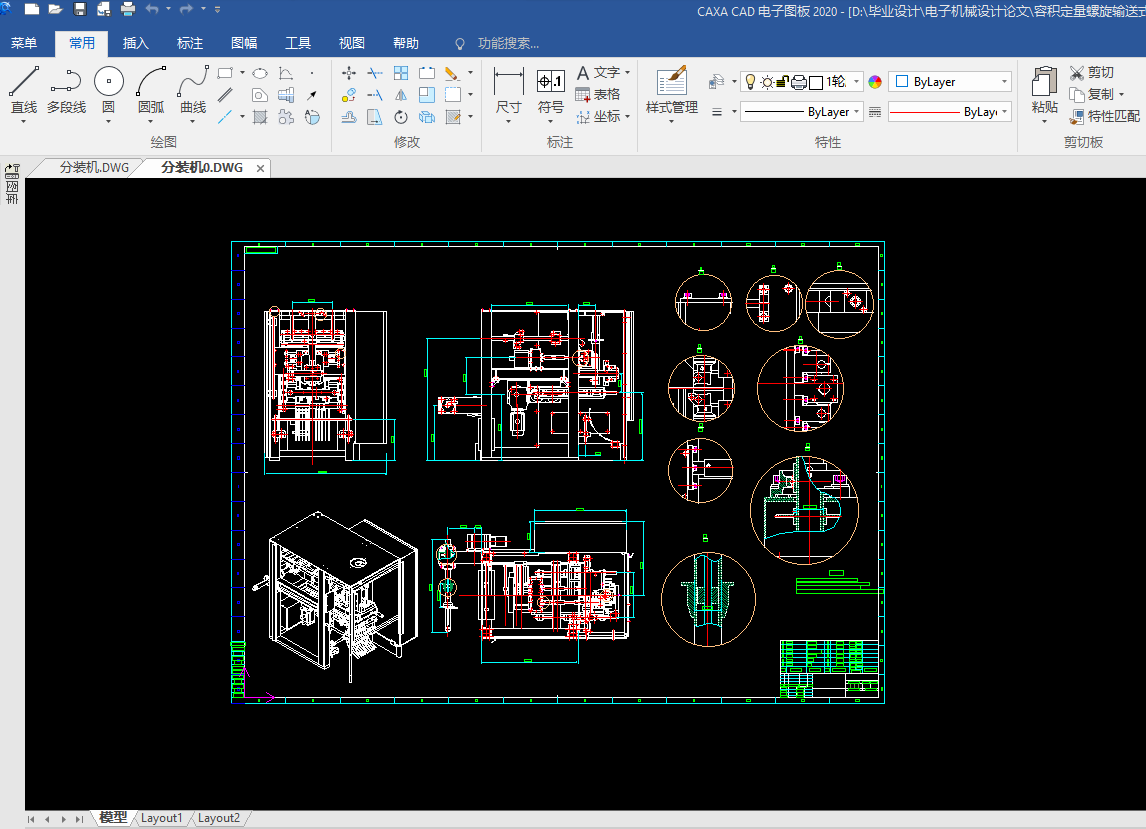Switch to the 标注 ribbon tab
Image resolution: width=1146 pixels, height=829 pixels.
[x=189, y=43]
